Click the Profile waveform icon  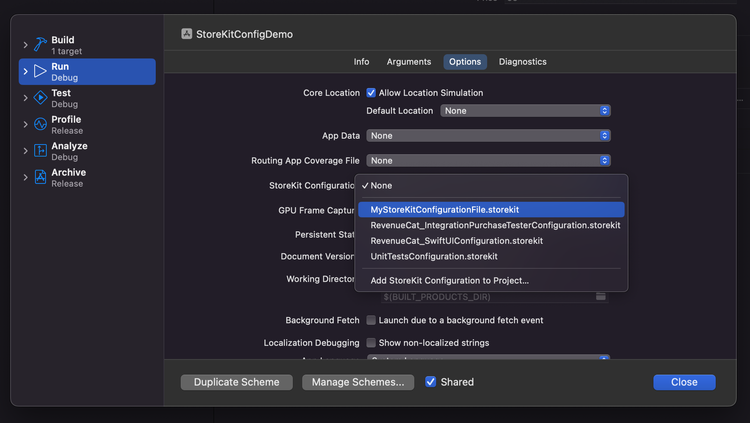40,124
